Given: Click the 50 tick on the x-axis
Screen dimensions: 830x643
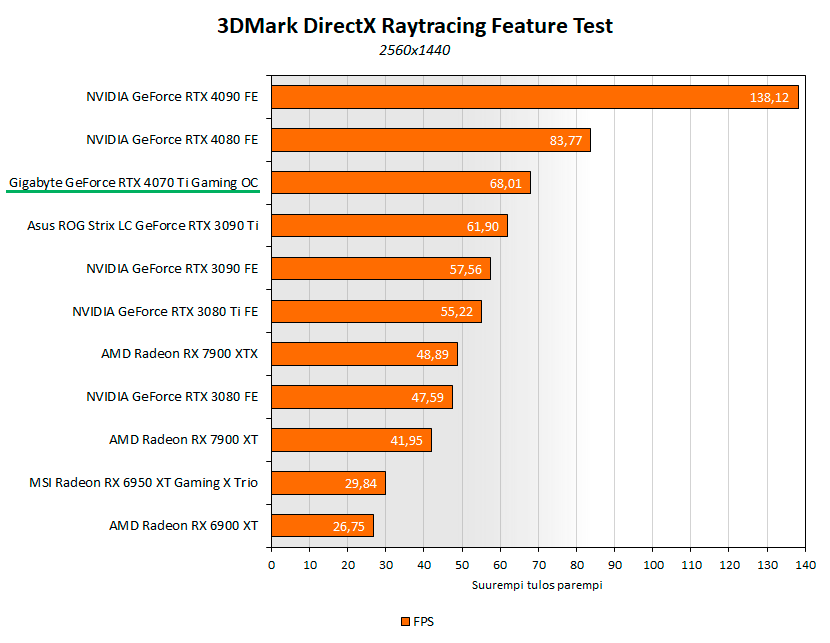Looking at the screenshot, I should (463, 565).
